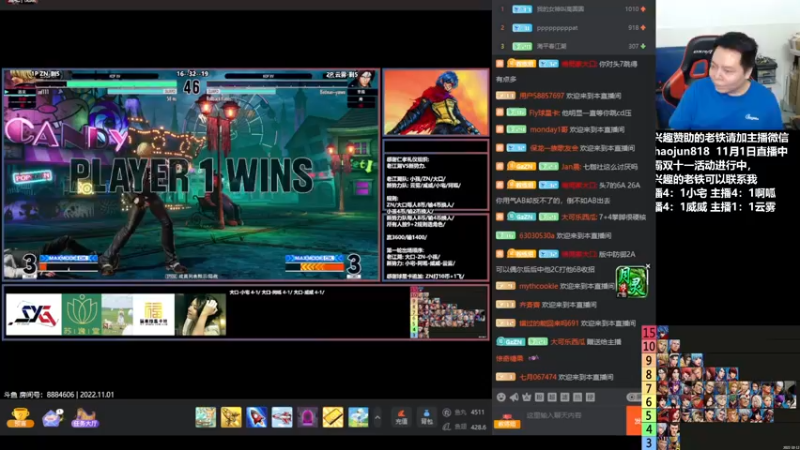800x450 pixels.
Task: Select the sky-blue scenery gift icon
Action: click(x=358, y=417)
